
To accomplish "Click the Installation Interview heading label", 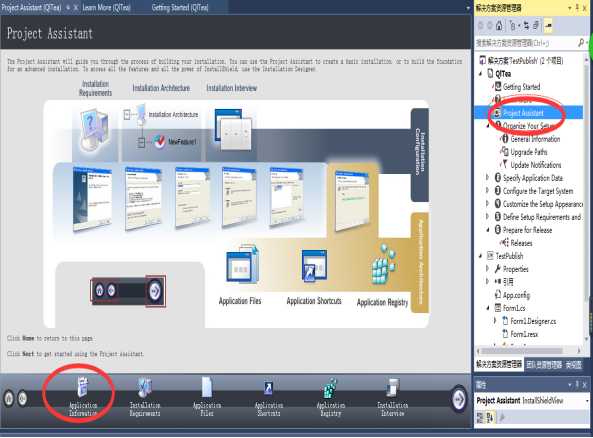I will 231,88.
